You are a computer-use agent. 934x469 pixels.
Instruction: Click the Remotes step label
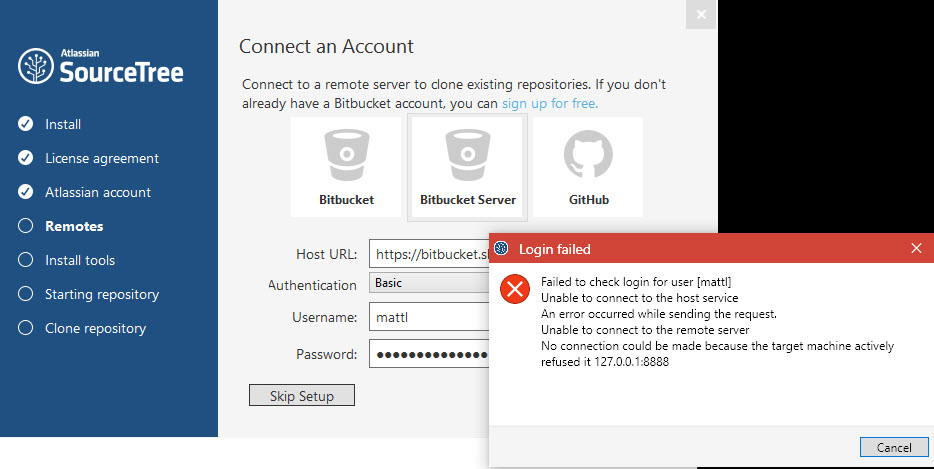74,226
